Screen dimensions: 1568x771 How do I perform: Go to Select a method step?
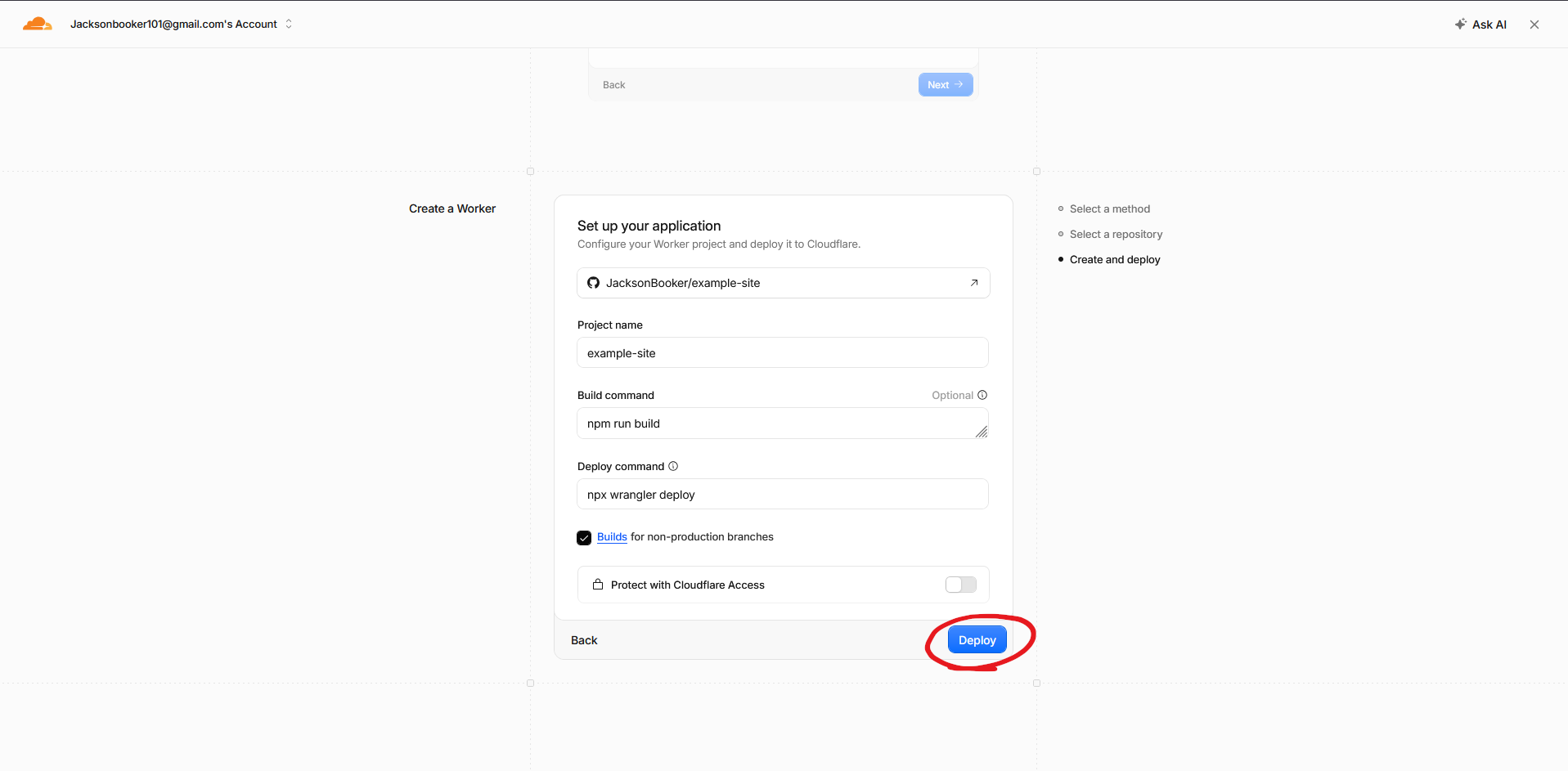click(1109, 209)
